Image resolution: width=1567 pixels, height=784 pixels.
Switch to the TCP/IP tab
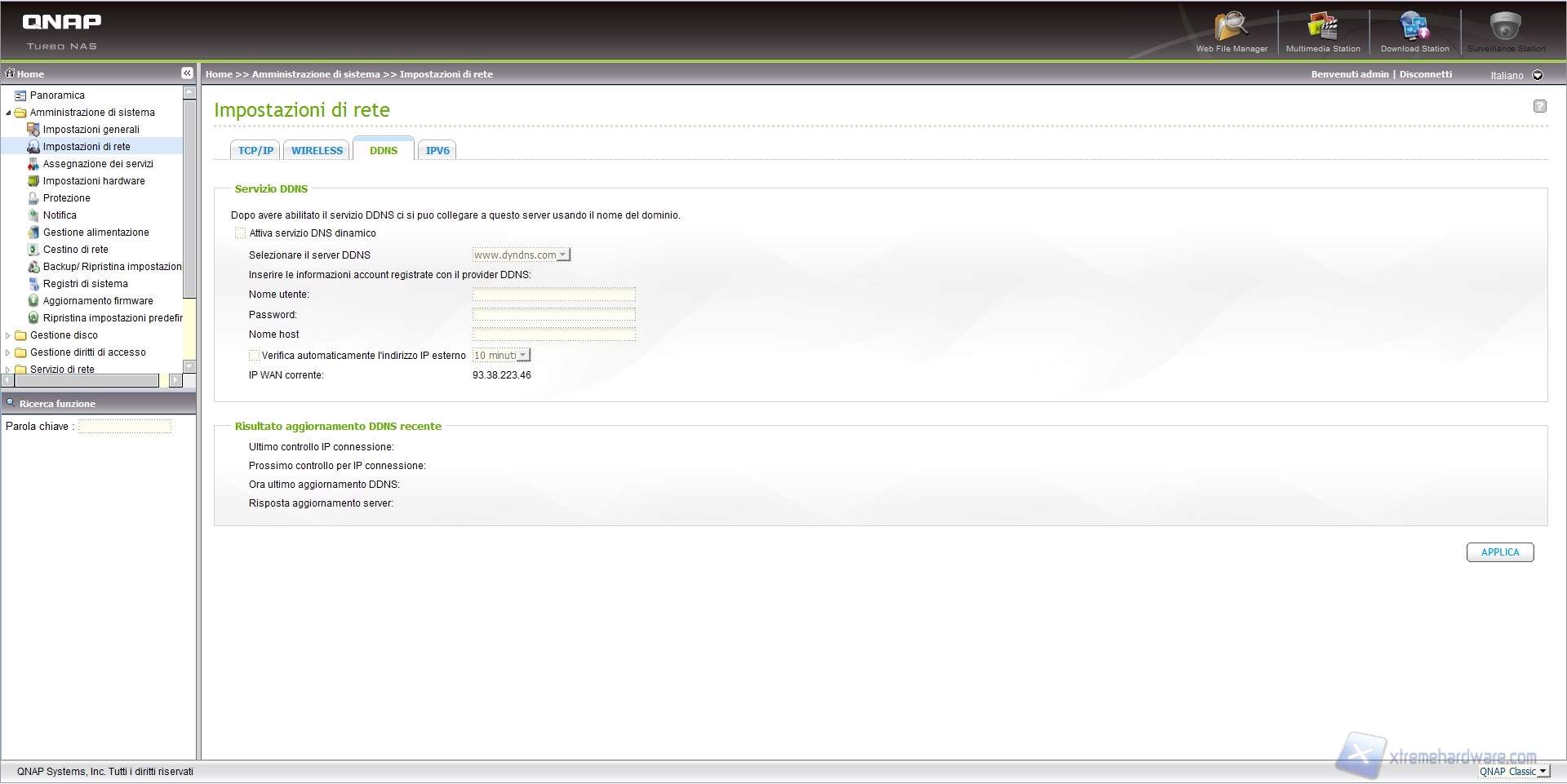tap(255, 151)
